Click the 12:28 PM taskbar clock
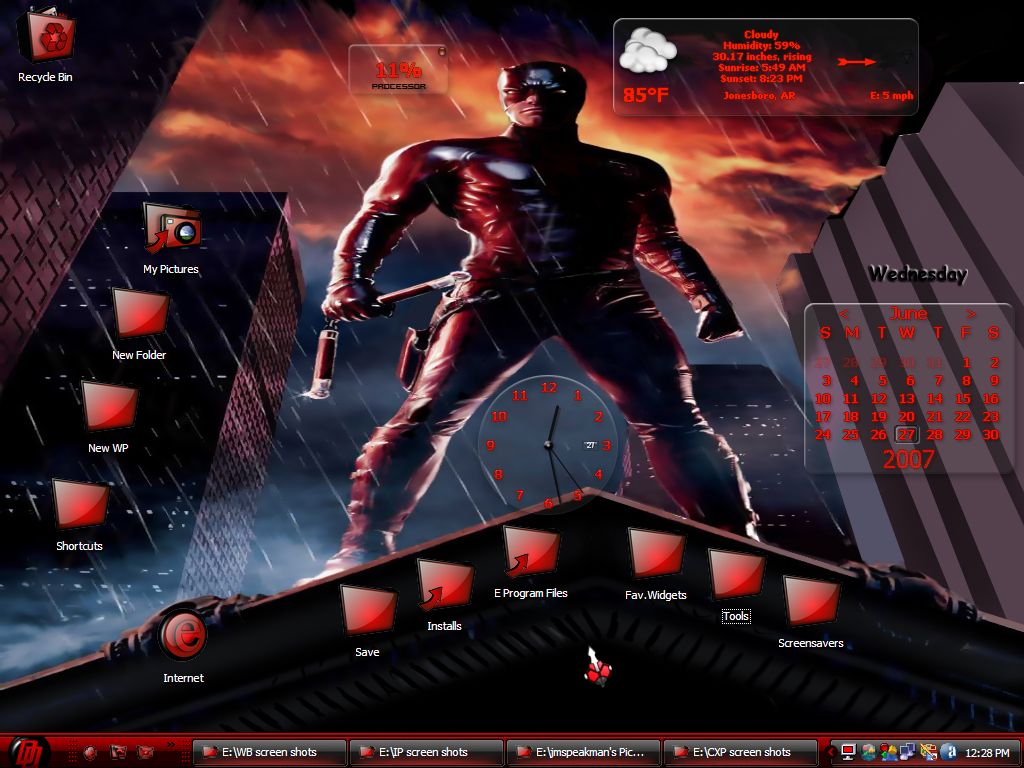1024x768 pixels. coord(987,753)
